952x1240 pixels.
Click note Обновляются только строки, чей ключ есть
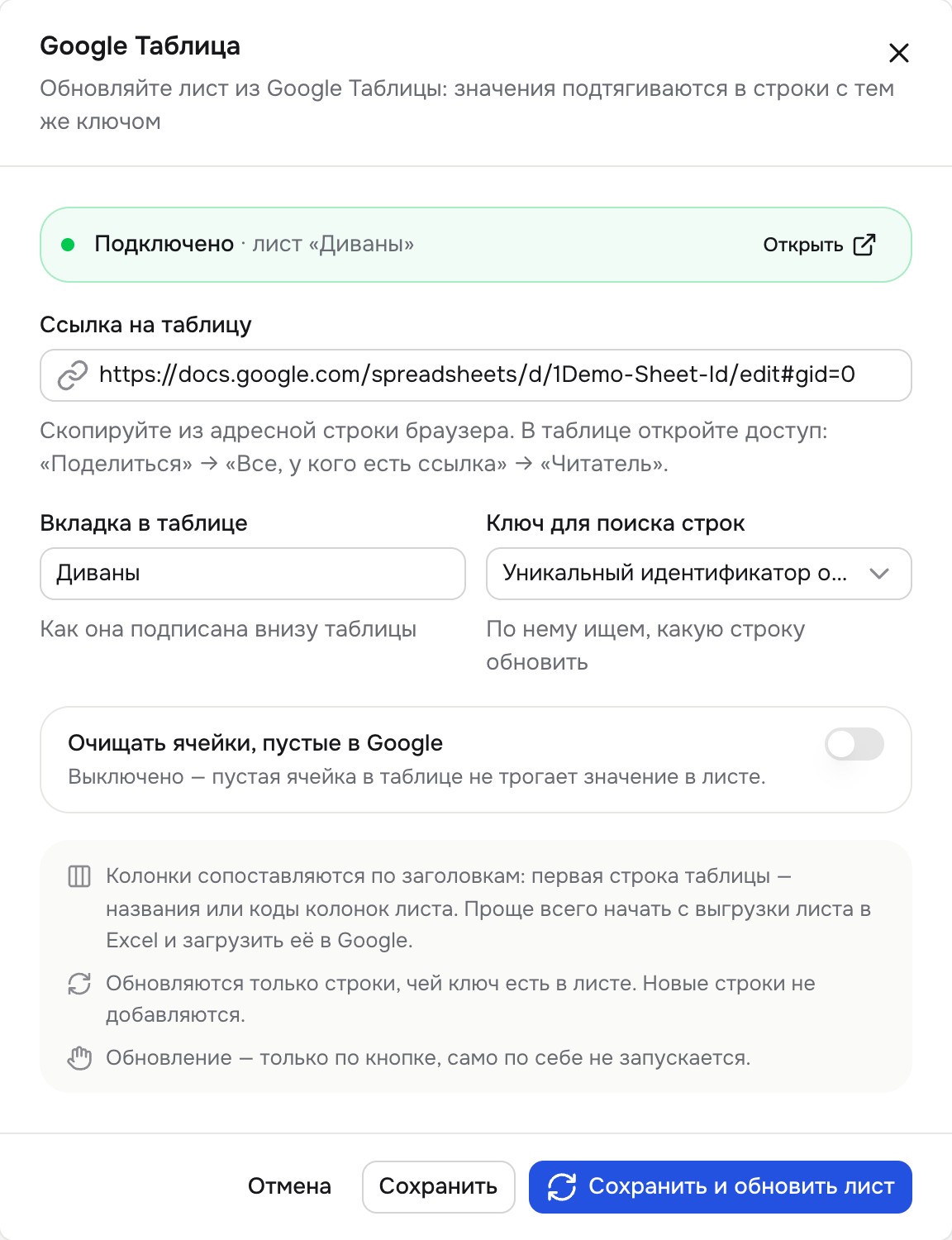coord(460,999)
